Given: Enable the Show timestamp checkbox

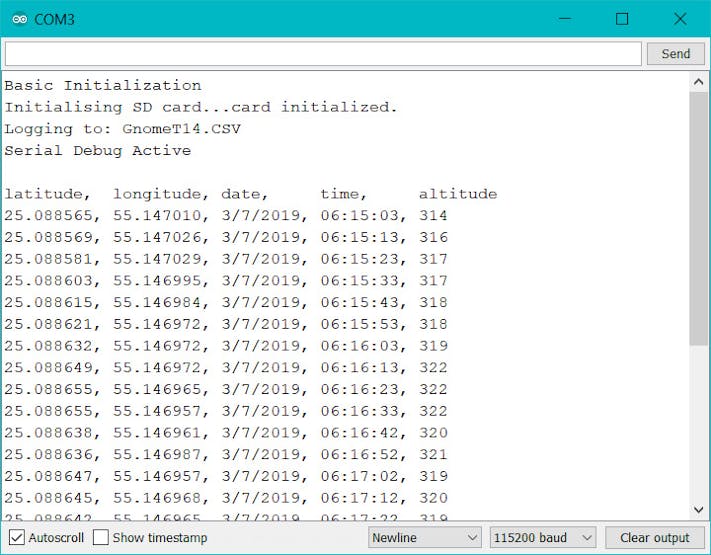Looking at the screenshot, I should [100, 537].
